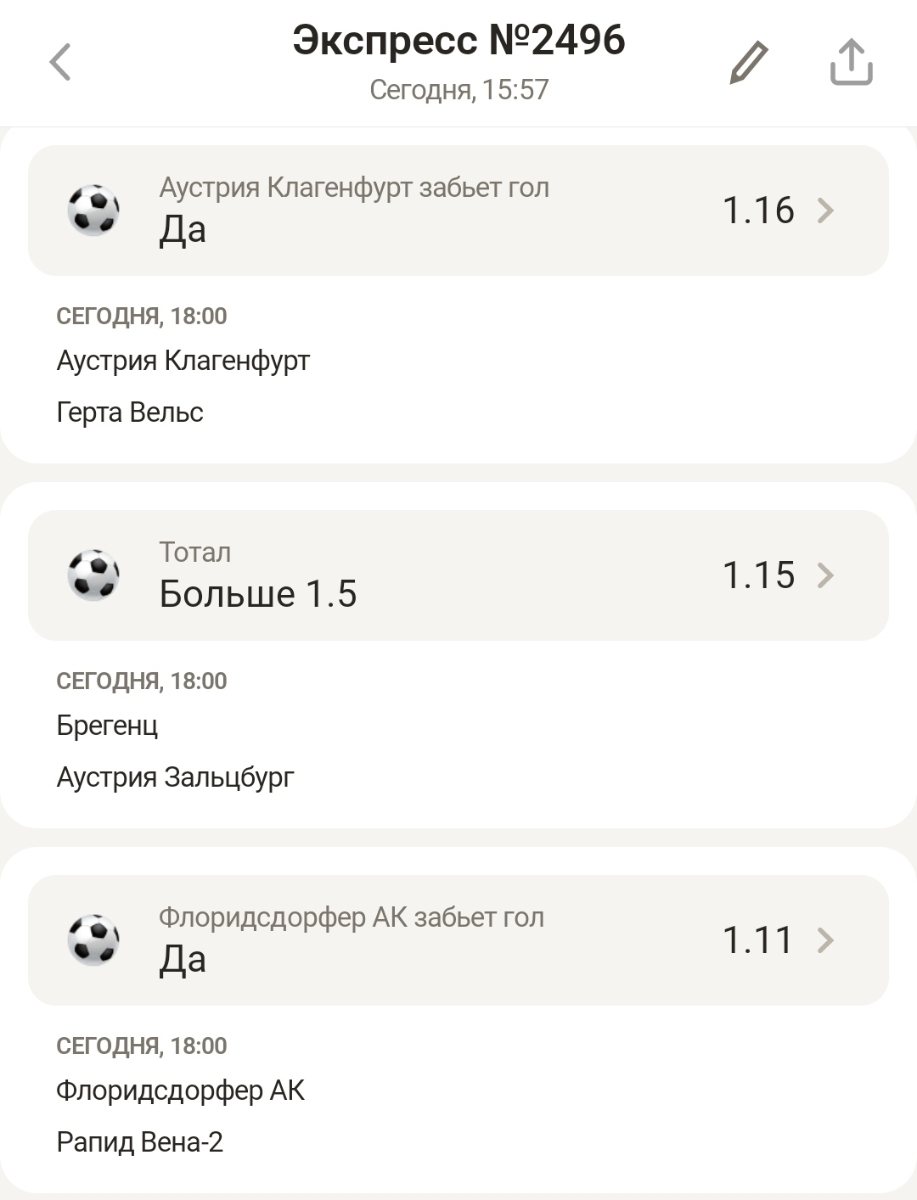917x1200 pixels.
Task: Tap soccer ball icon for Флоридсдорфер АК bet
Action: pos(93,940)
